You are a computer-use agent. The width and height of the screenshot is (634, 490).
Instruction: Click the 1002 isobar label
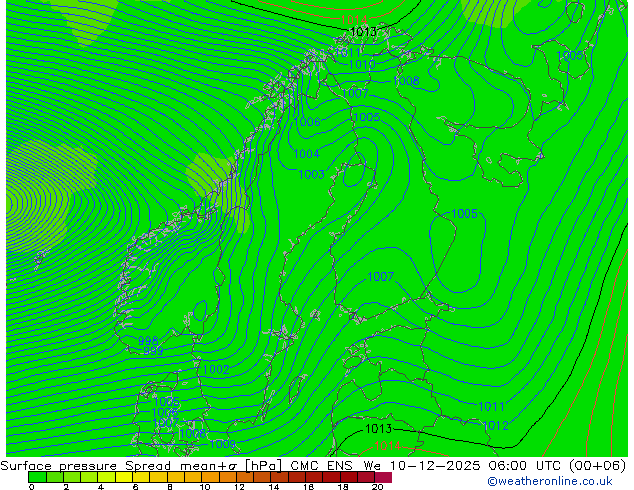216,370
